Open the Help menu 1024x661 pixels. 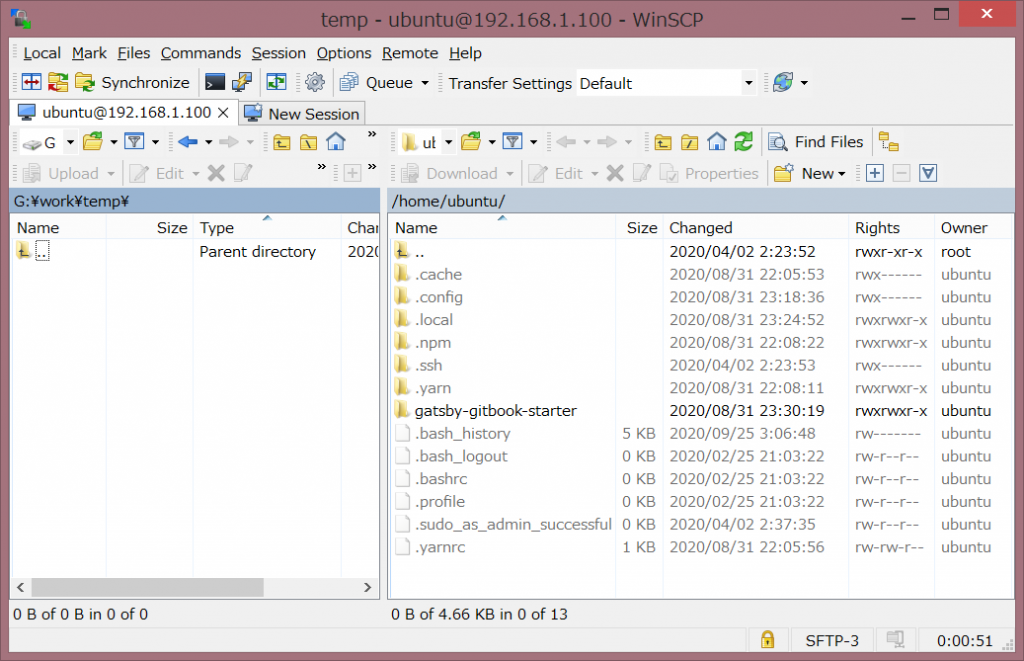click(x=466, y=53)
